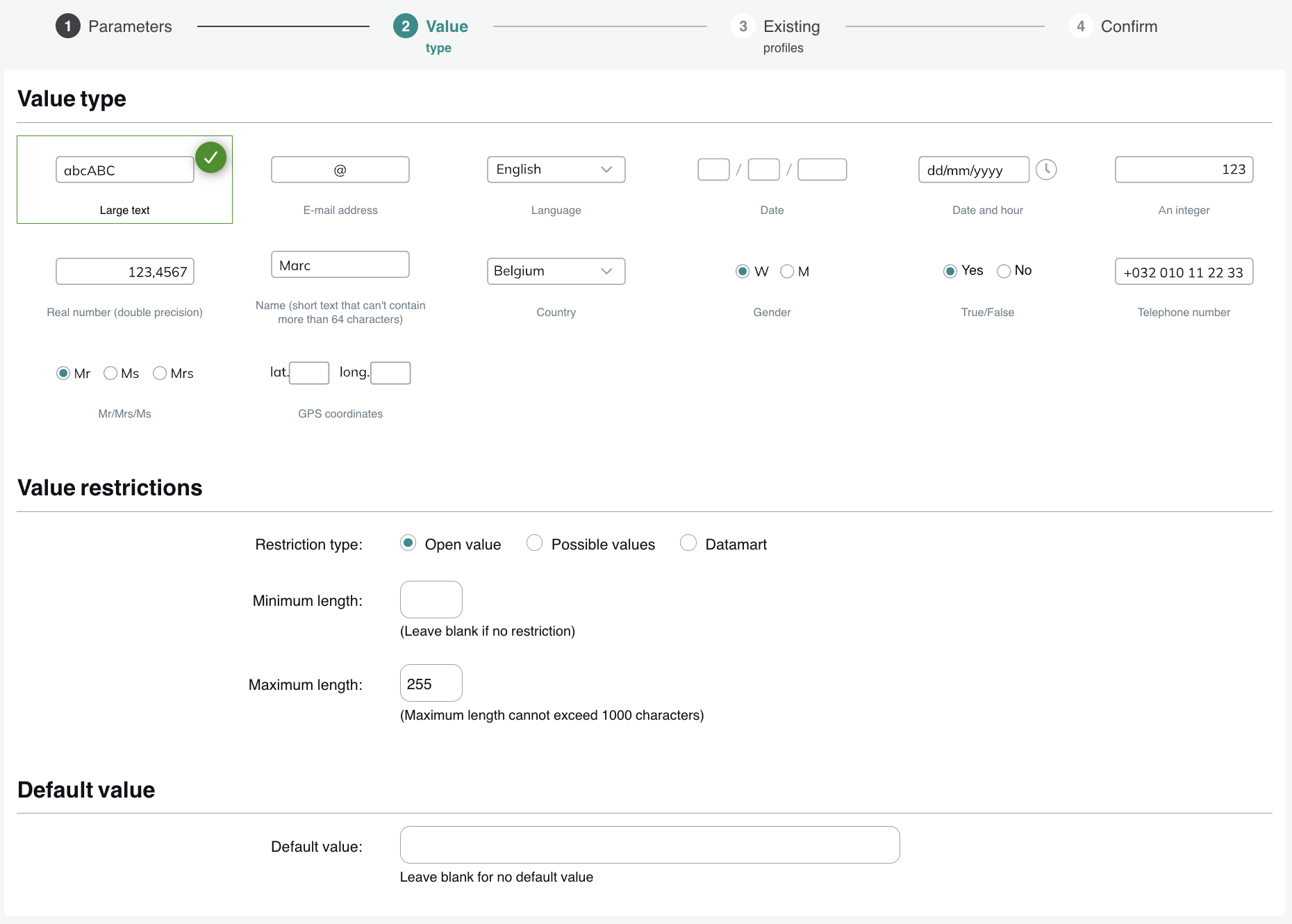The width and height of the screenshot is (1292, 924).
Task: Choose the E-mail address value type
Action: (340, 210)
